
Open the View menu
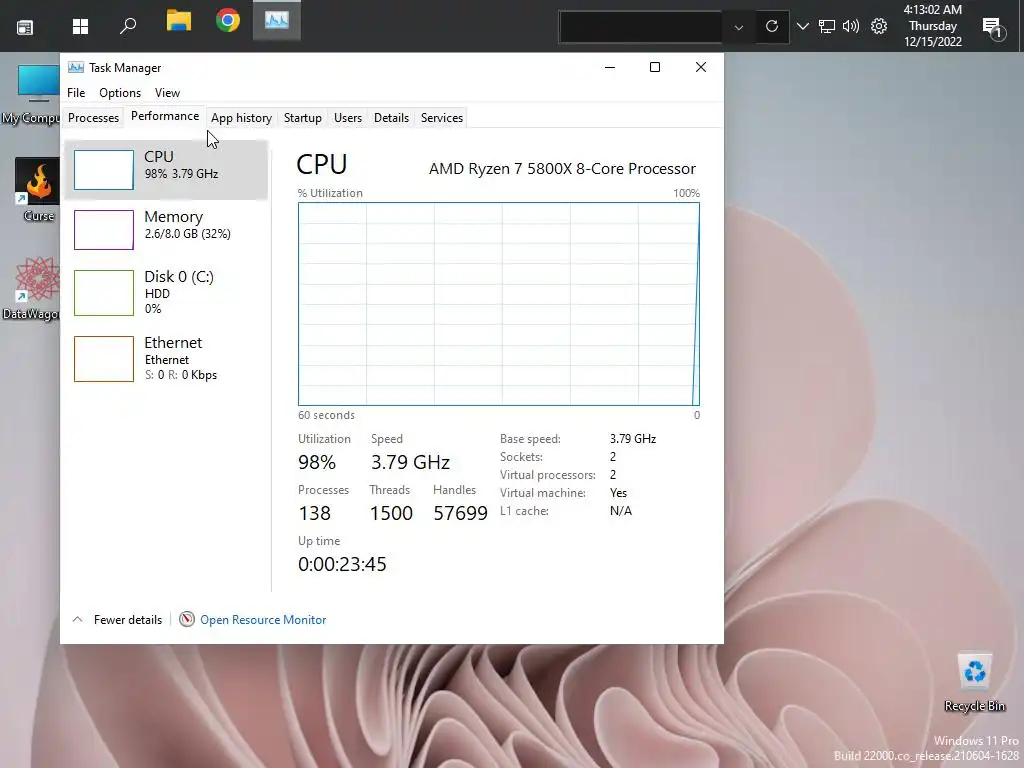click(x=167, y=93)
